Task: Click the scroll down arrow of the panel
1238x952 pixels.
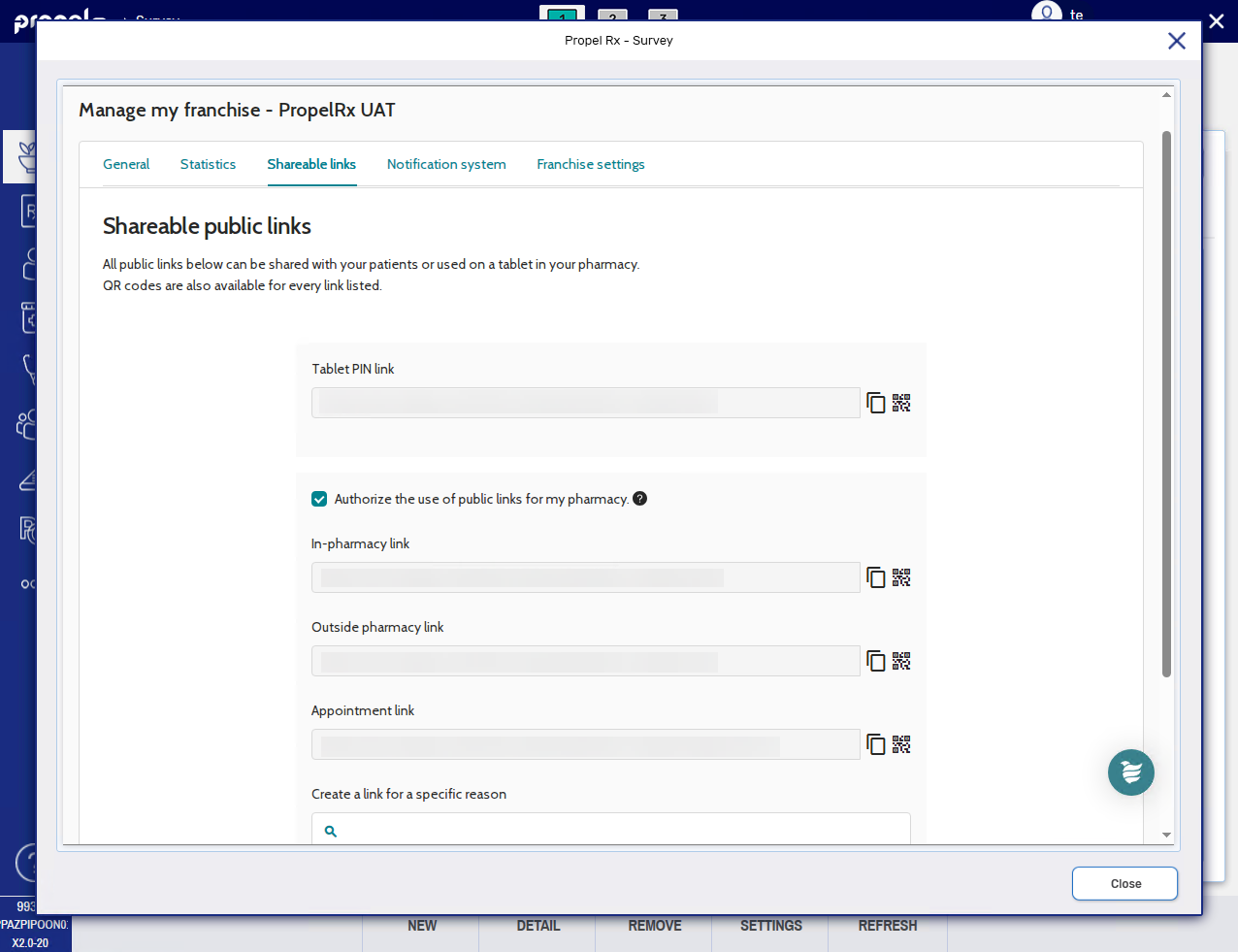Action: coord(1166,835)
